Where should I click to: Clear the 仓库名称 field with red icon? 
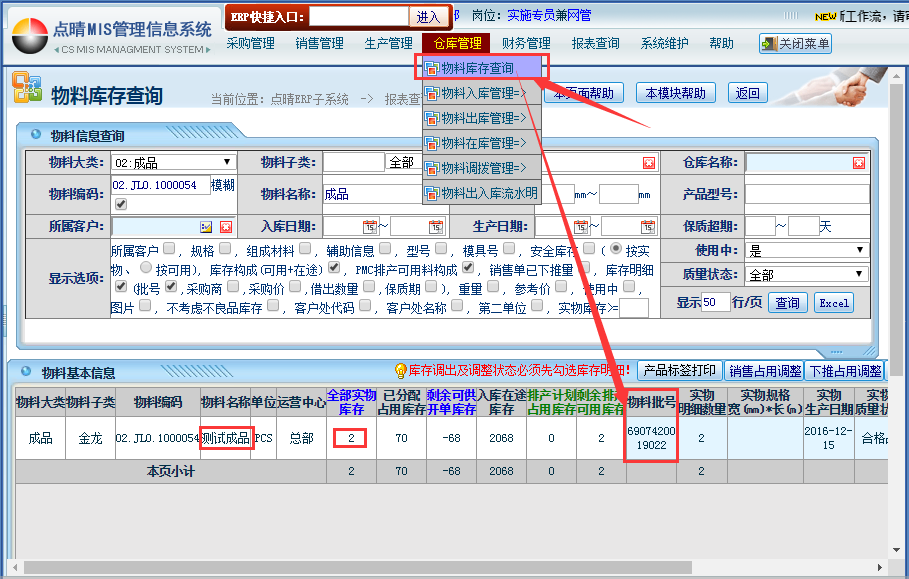point(858,163)
